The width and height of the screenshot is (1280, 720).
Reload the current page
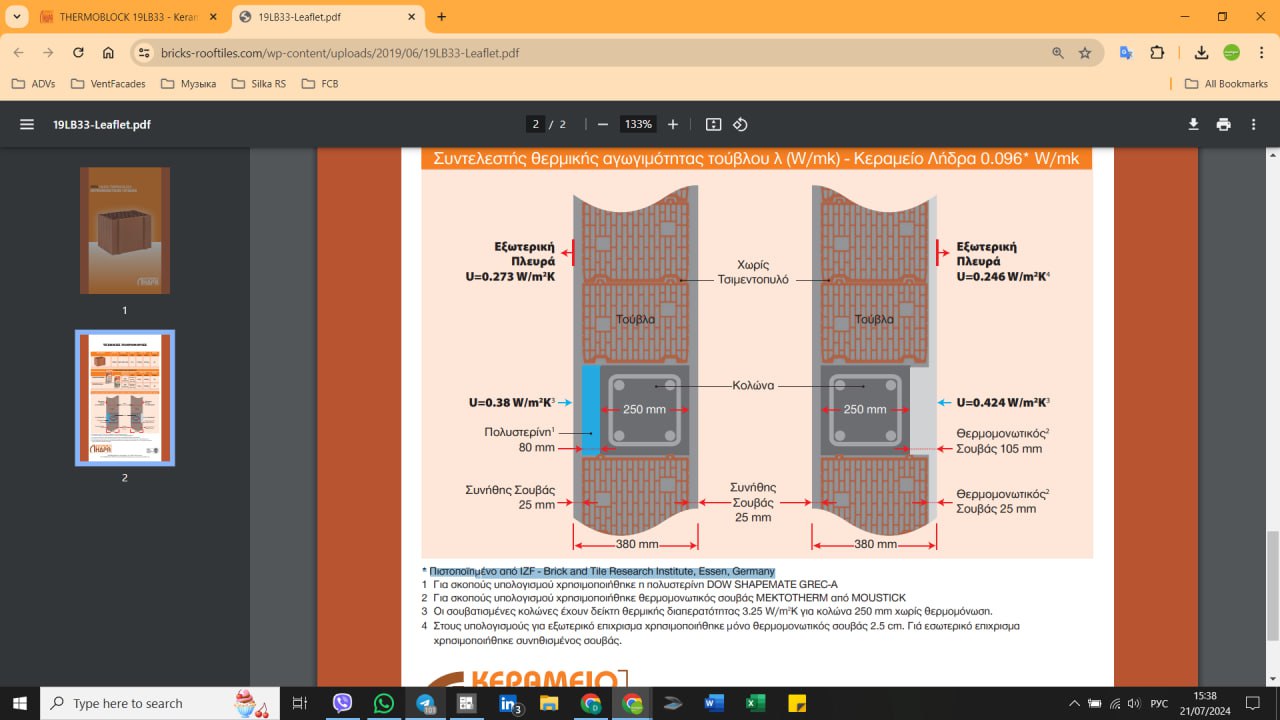point(78,53)
